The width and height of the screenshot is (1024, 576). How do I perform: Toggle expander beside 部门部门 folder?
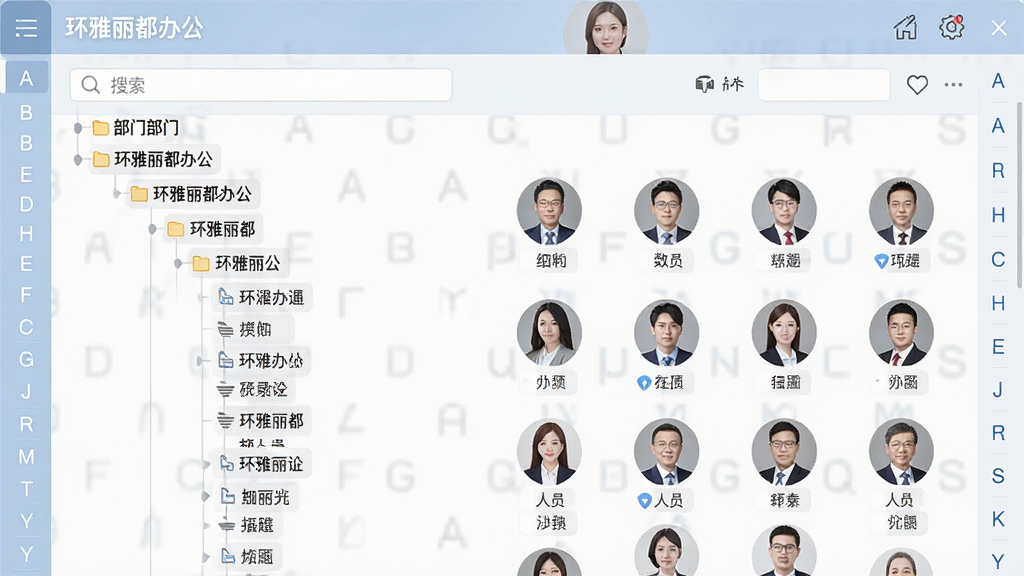pyautogui.click(x=78, y=128)
